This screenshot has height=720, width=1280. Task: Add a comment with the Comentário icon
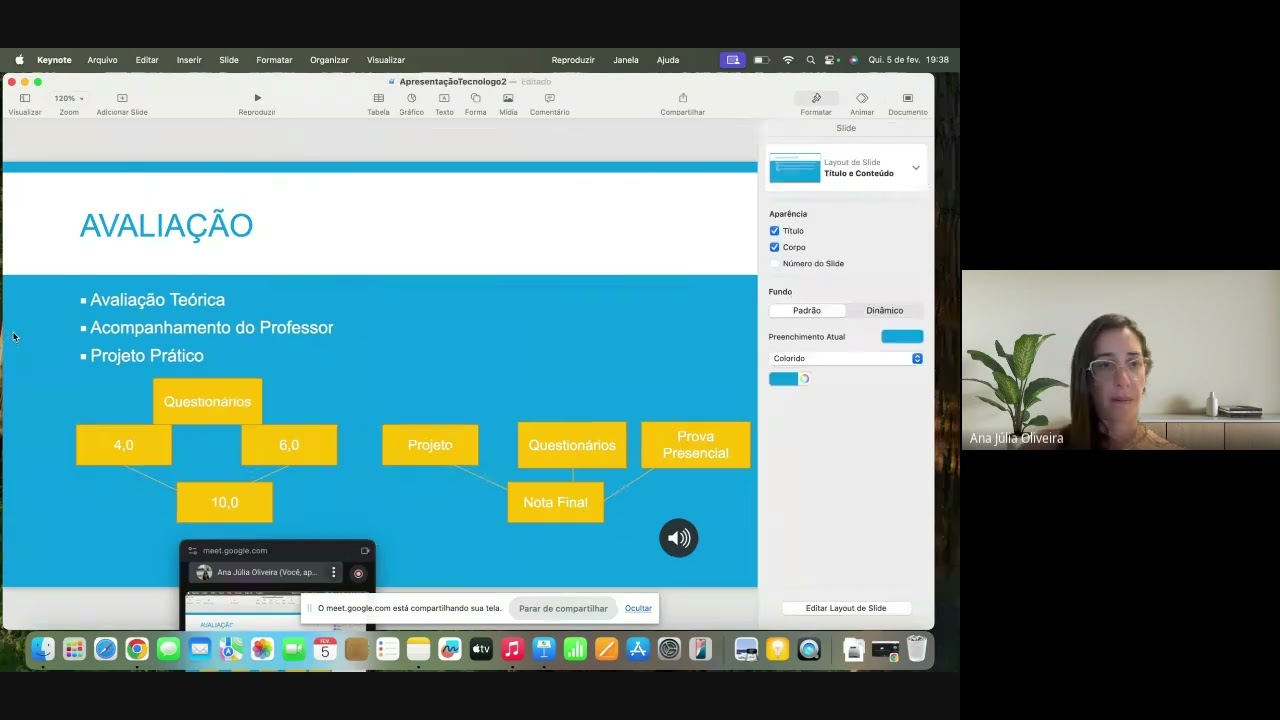coord(549,98)
